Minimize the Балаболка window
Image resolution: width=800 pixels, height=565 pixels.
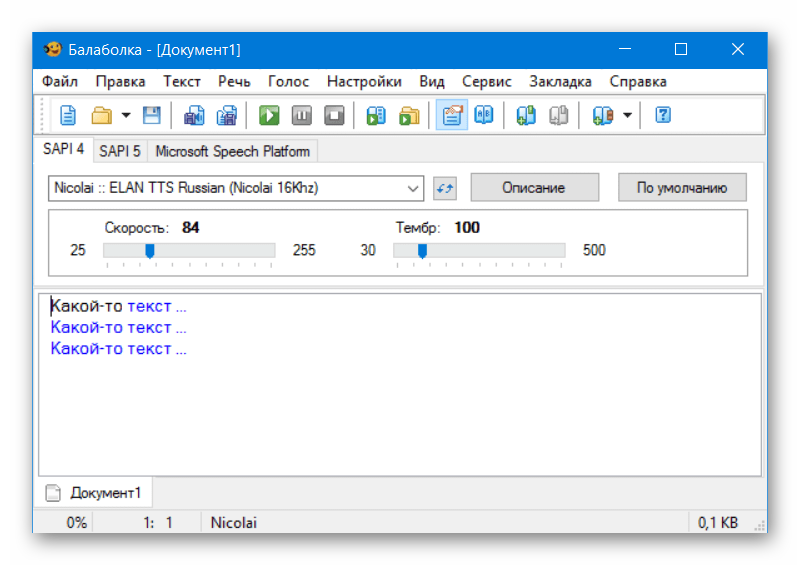[x=625, y=50]
